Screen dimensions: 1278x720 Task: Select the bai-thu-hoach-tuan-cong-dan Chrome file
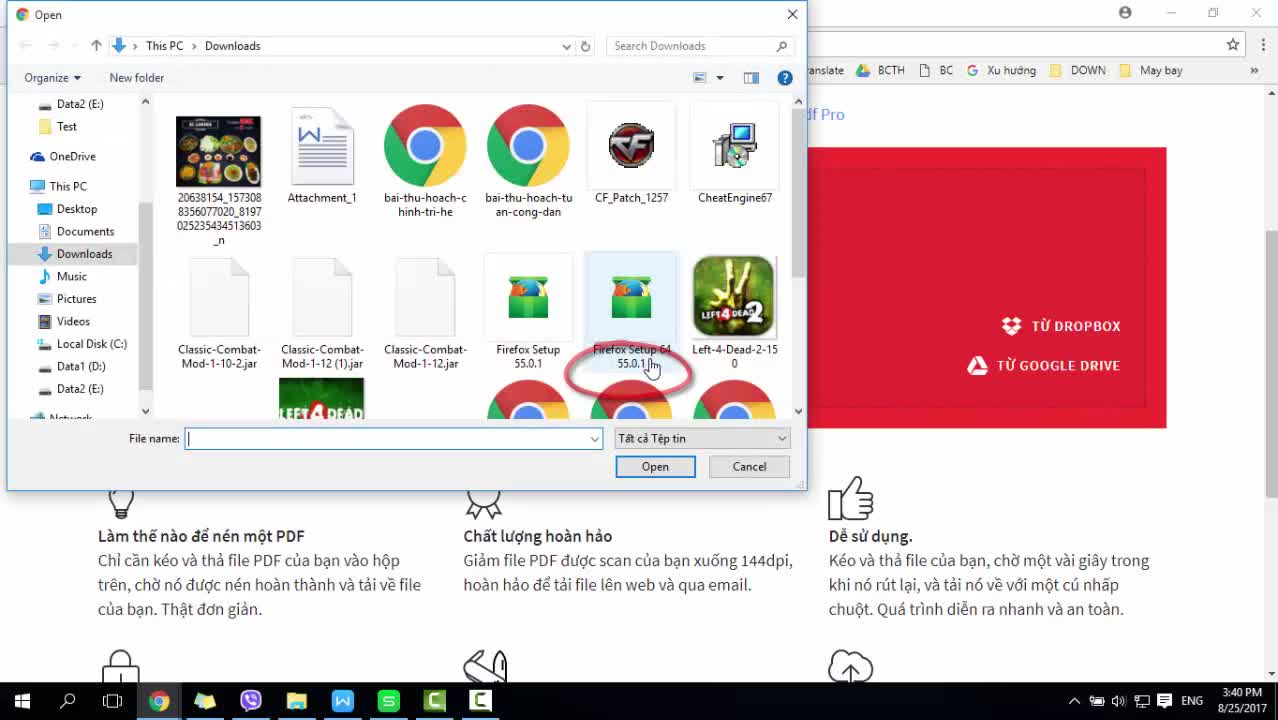coord(528,146)
